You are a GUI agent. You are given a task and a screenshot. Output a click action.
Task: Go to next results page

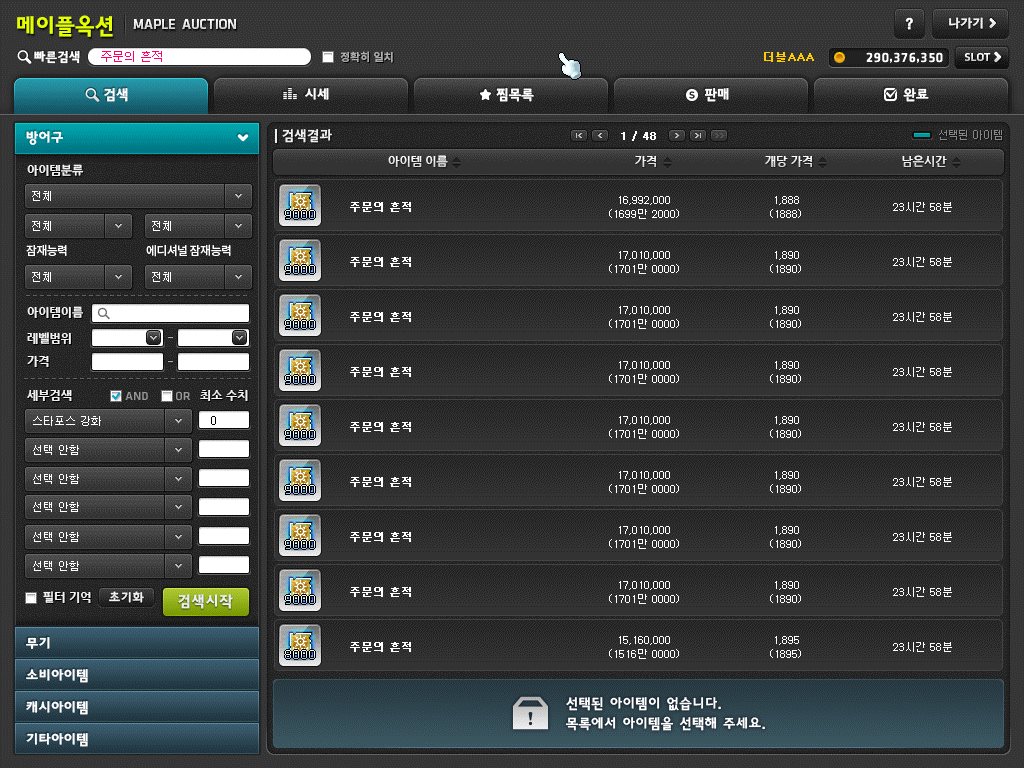click(x=677, y=136)
